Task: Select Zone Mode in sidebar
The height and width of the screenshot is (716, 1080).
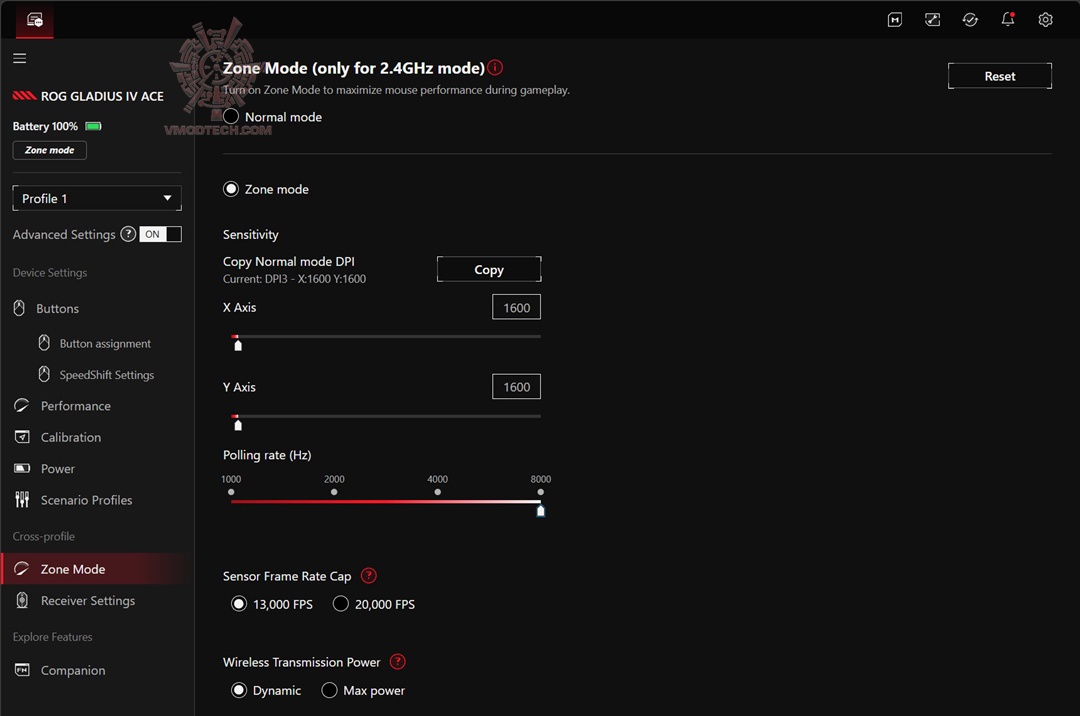Action: click(97, 569)
